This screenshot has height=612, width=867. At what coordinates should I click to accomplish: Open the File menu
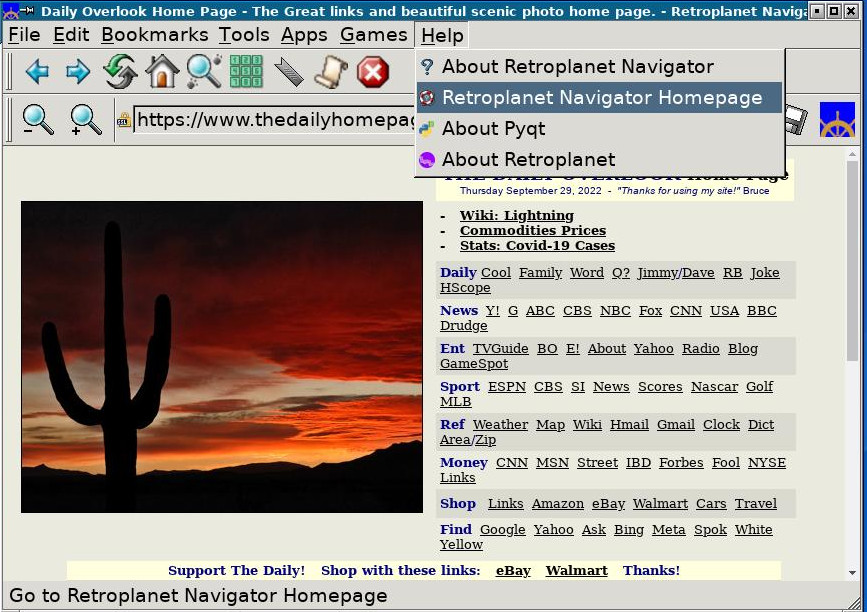[24, 35]
